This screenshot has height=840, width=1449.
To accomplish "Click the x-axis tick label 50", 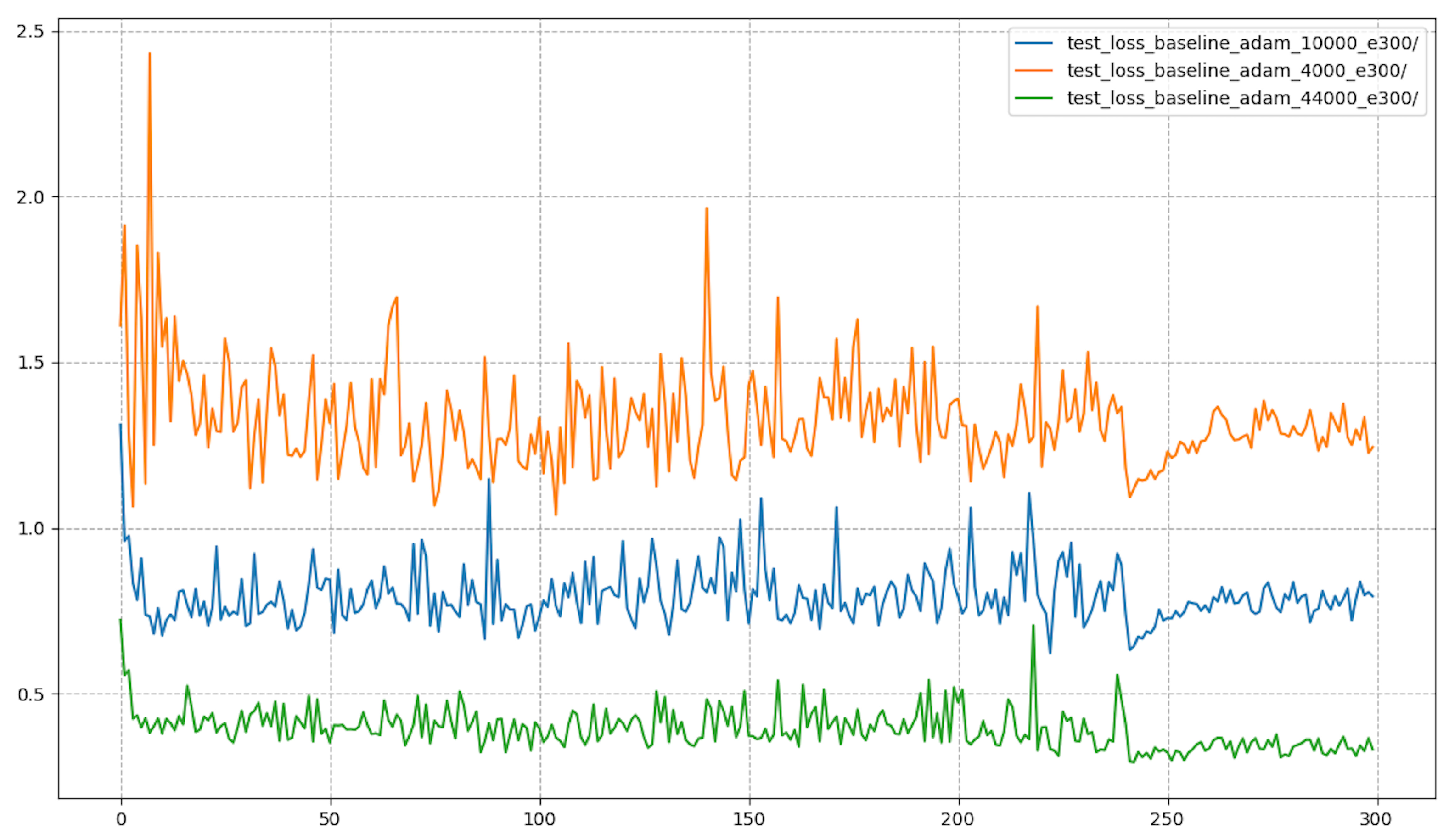I will (x=330, y=819).
